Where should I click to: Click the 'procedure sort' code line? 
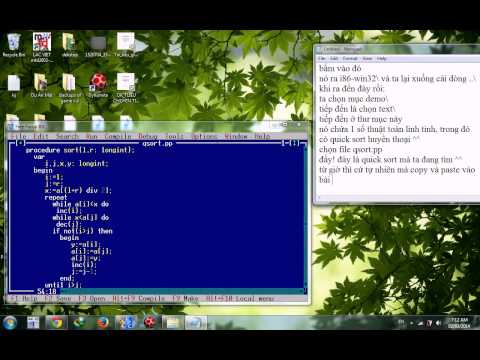(80, 150)
